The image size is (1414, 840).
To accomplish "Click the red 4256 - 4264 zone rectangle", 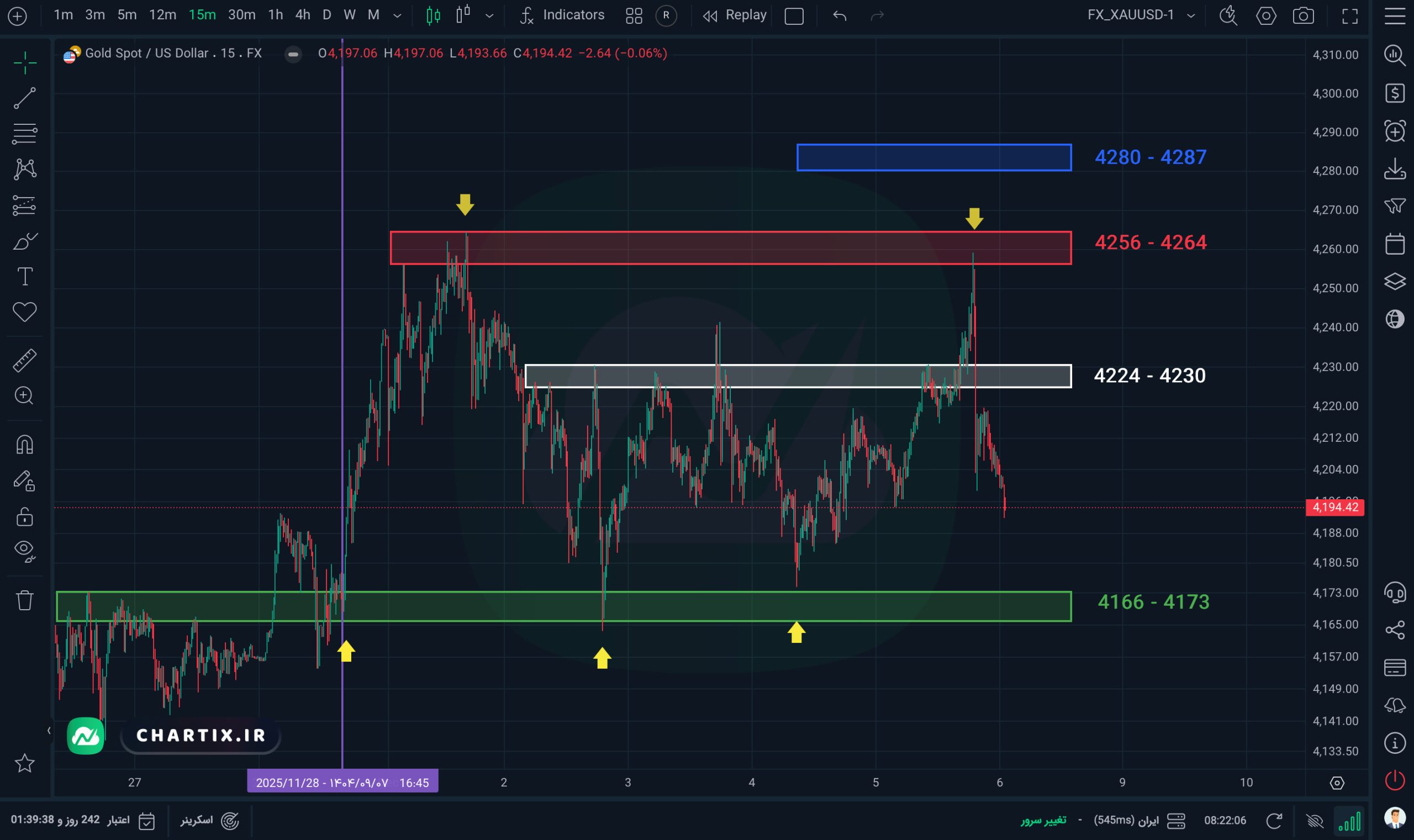I will [x=730, y=248].
